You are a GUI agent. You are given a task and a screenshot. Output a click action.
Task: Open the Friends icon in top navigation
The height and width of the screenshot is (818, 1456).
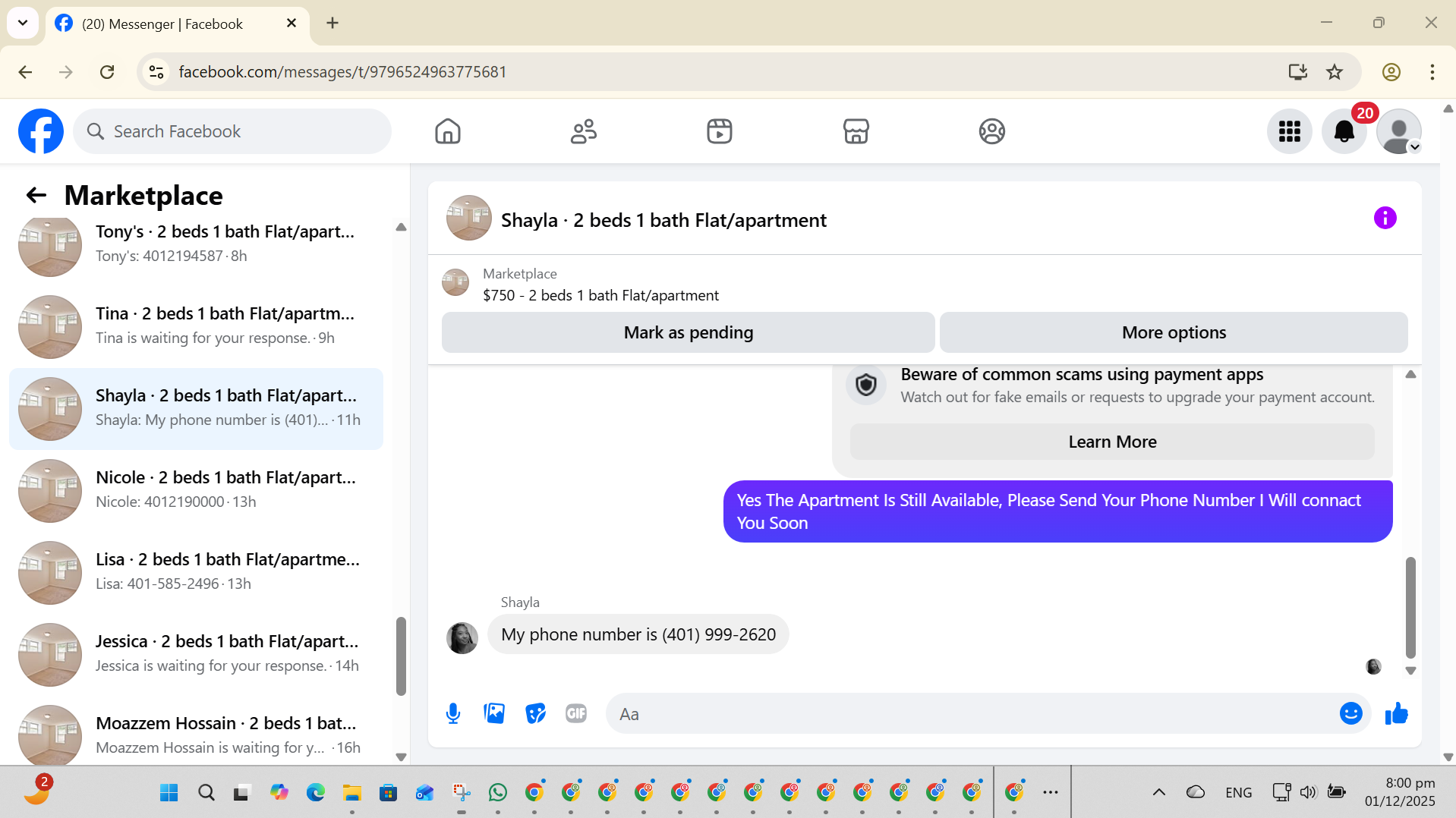click(584, 131)
